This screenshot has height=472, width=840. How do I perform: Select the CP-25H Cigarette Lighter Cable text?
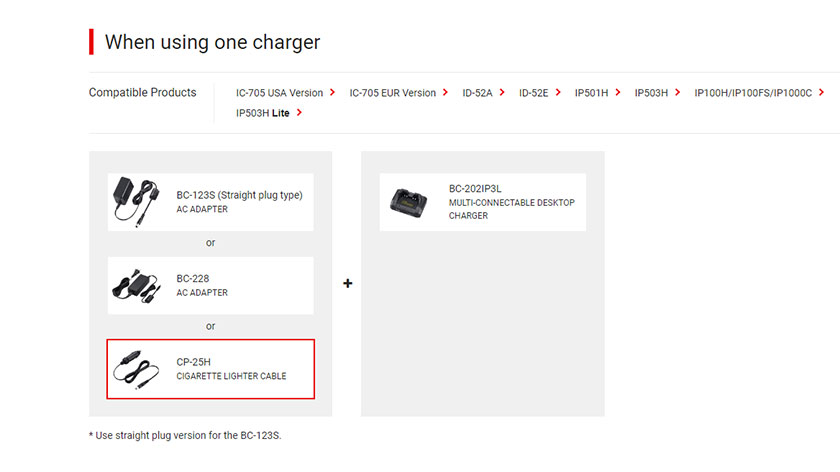point(231,369)
